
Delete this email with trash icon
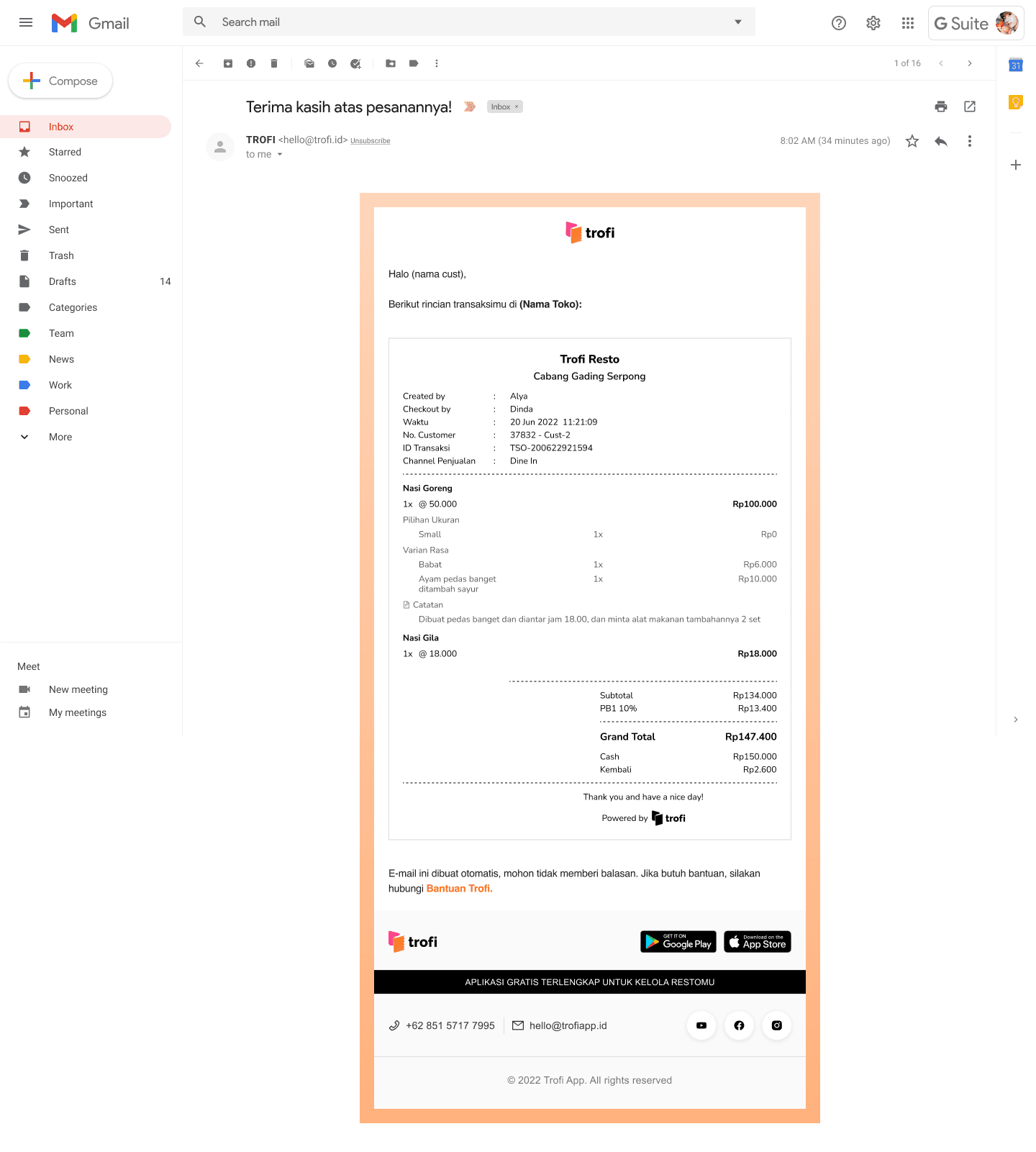274,63
